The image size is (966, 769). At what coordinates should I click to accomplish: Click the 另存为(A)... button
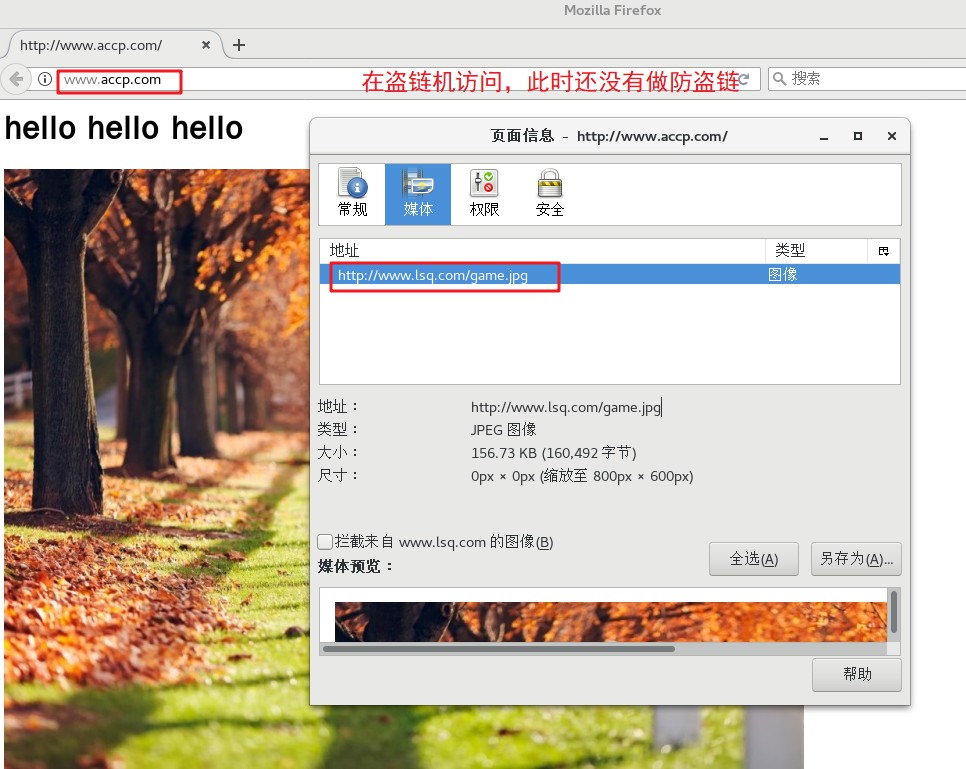coord(856,559)
